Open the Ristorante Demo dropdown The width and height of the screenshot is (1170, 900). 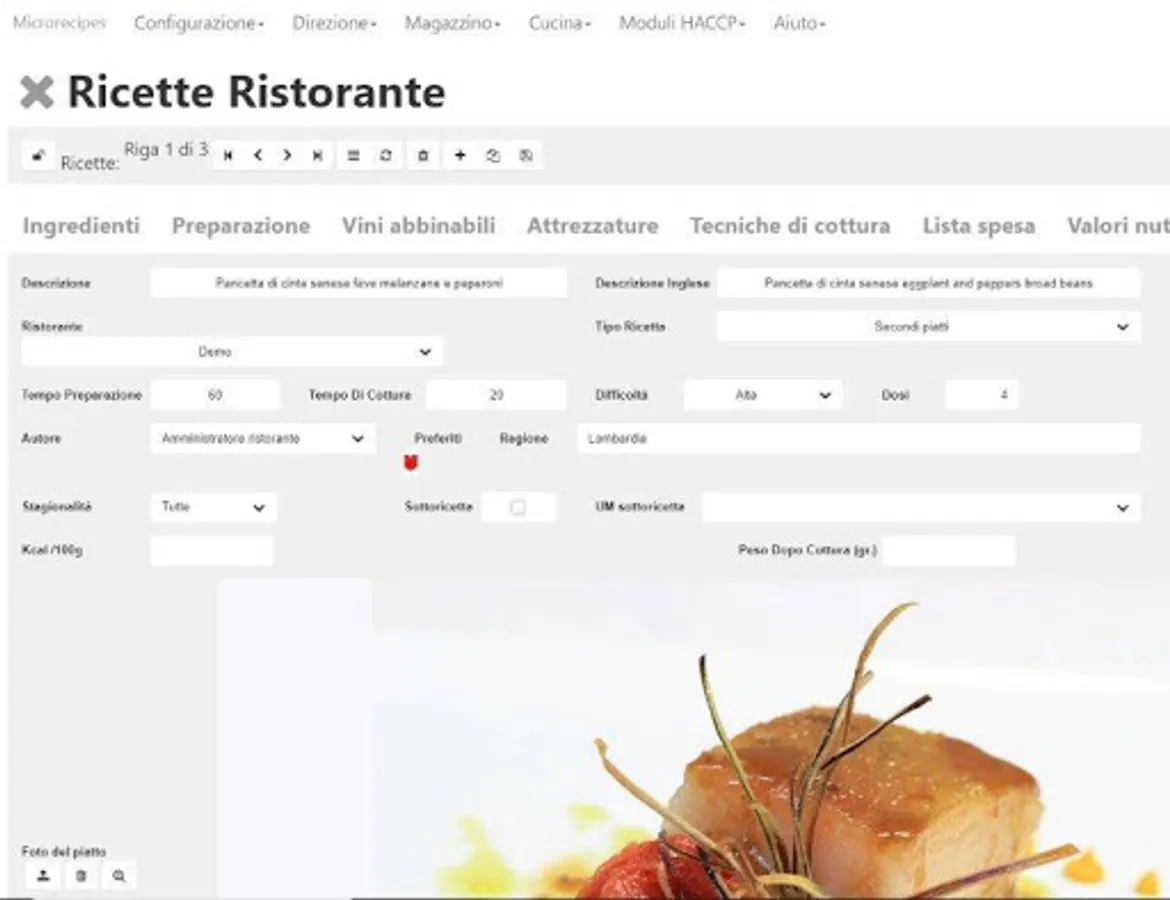(x=232, y=351)
